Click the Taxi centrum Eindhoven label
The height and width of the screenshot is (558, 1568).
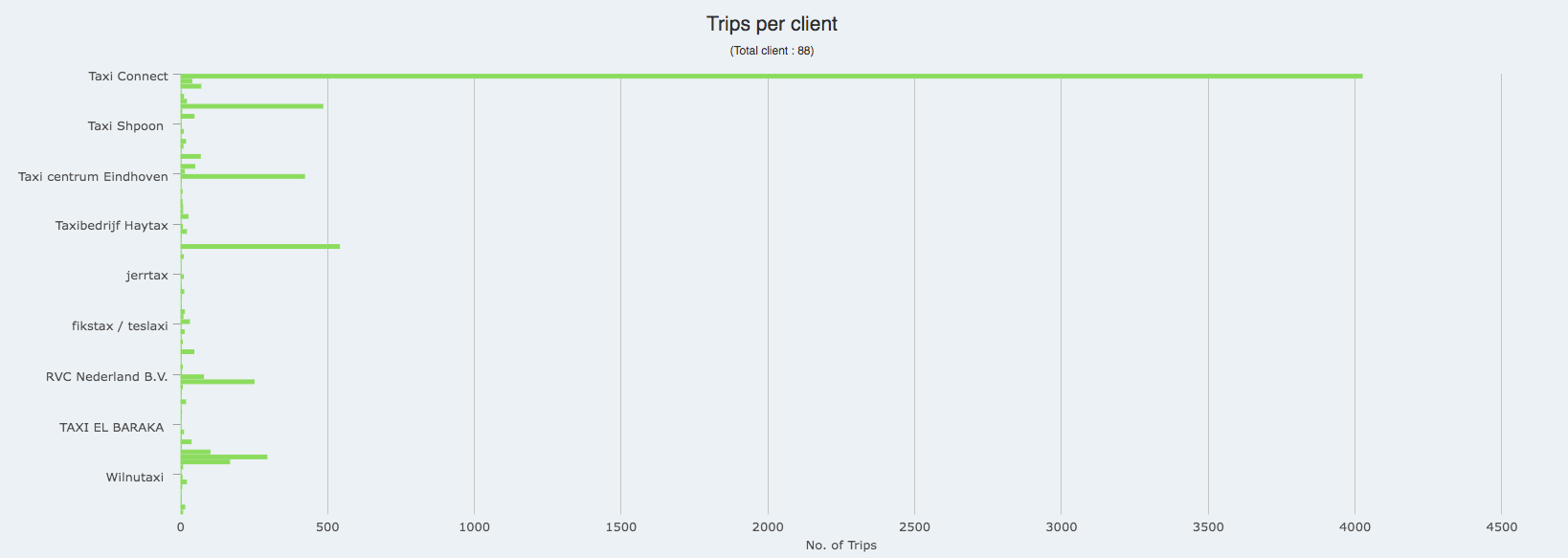click(93, 177)
